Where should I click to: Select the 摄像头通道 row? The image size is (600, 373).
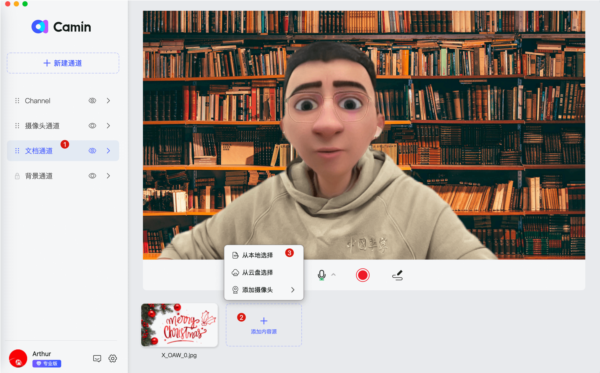click(63, 126)
